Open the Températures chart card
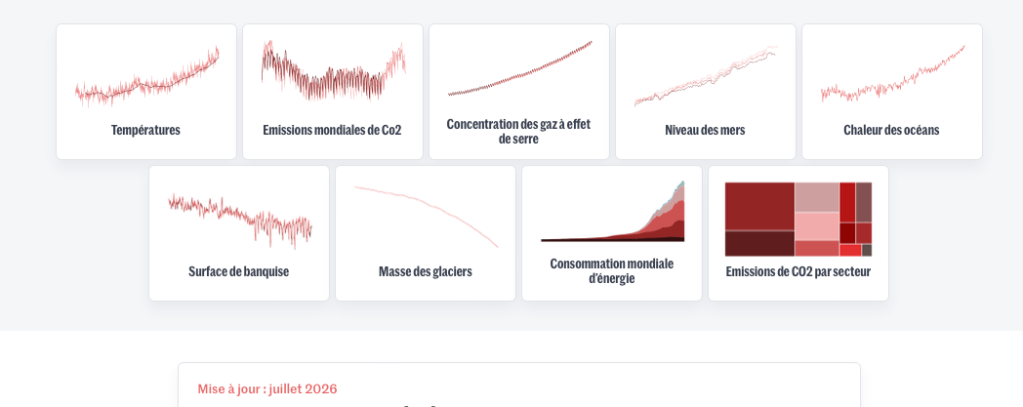1023x407 pixels. point(146,91)
